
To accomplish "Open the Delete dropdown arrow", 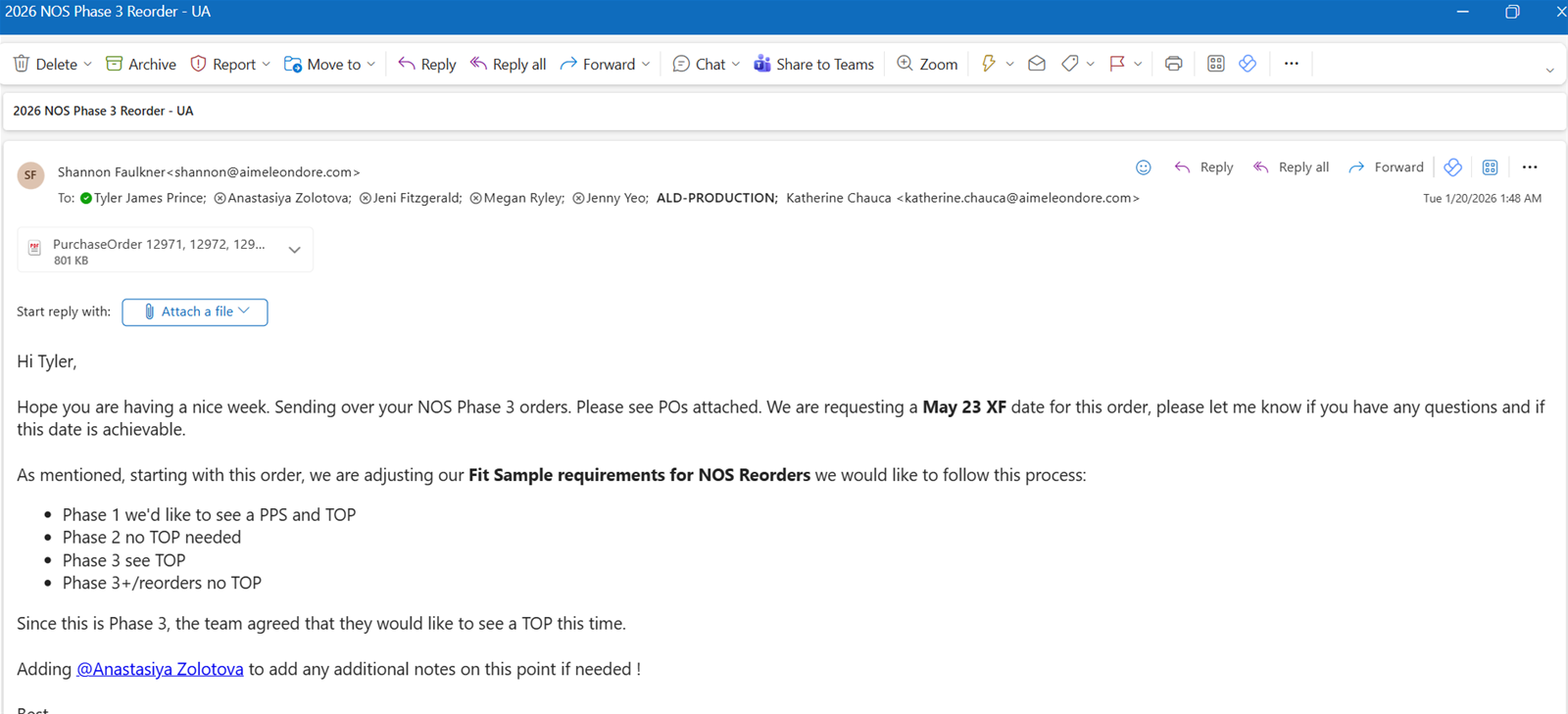I will 88,65.
